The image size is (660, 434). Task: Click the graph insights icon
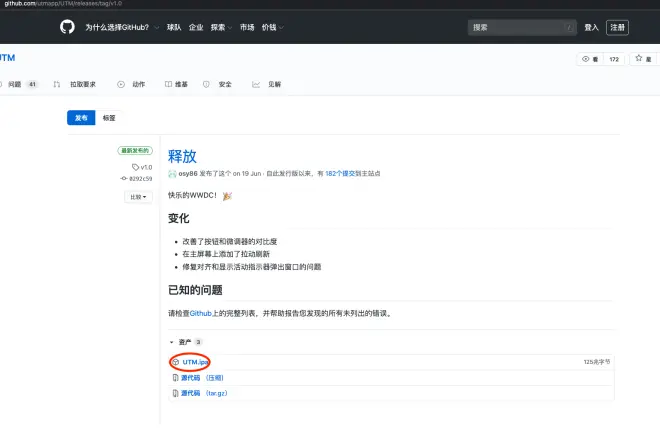[256, 84]
